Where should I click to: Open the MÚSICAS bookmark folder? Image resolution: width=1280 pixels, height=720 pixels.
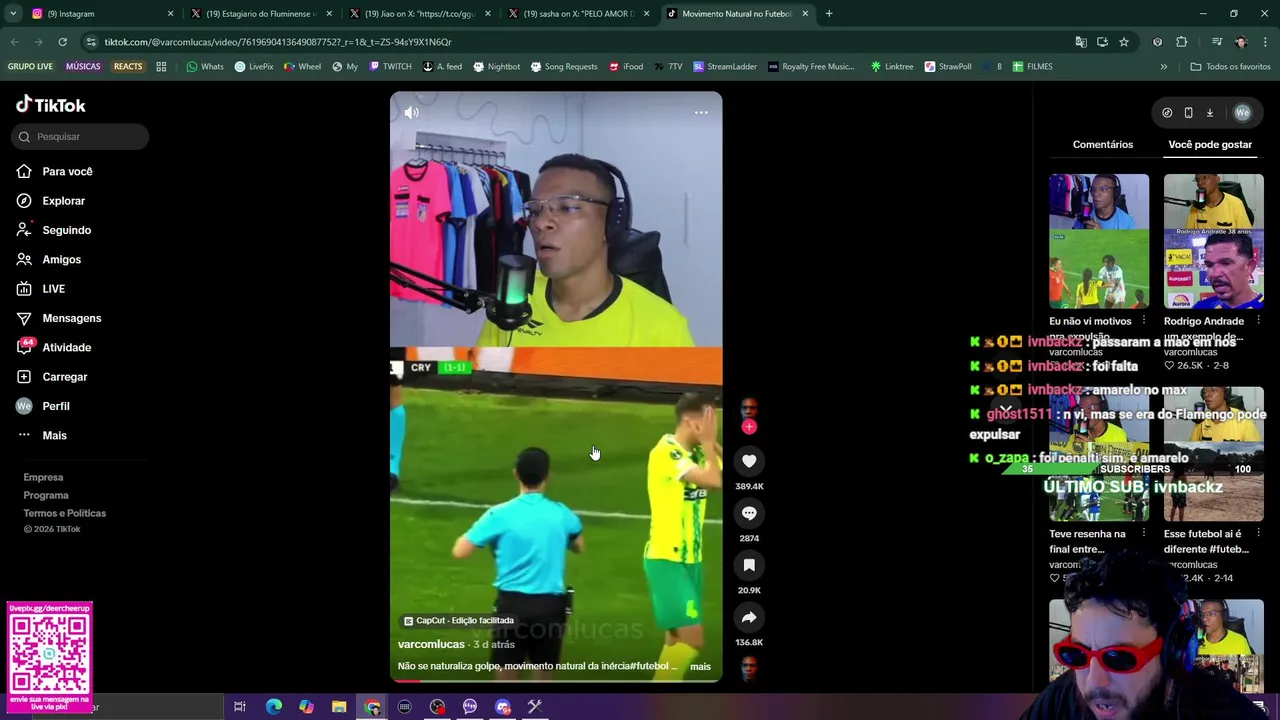click(x=83, y=67)
